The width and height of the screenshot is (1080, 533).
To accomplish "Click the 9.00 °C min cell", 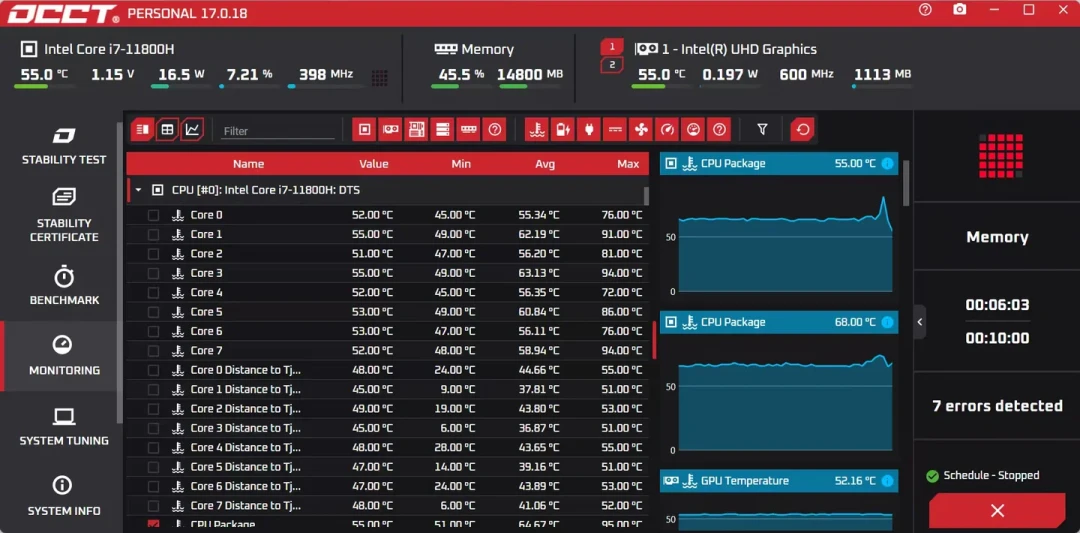I will (457, 390).
